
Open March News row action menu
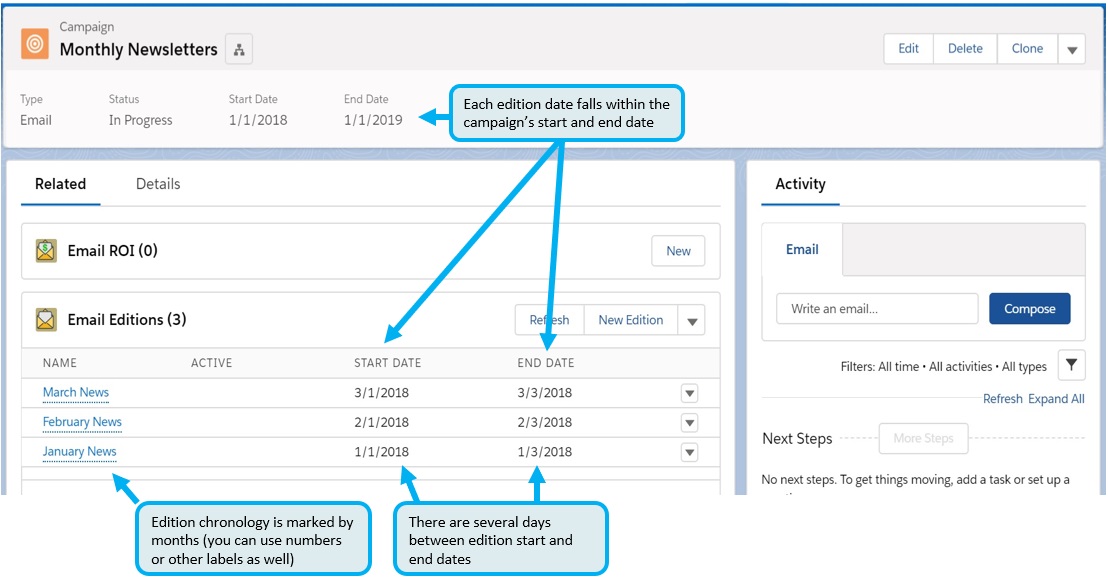point(689,393)
